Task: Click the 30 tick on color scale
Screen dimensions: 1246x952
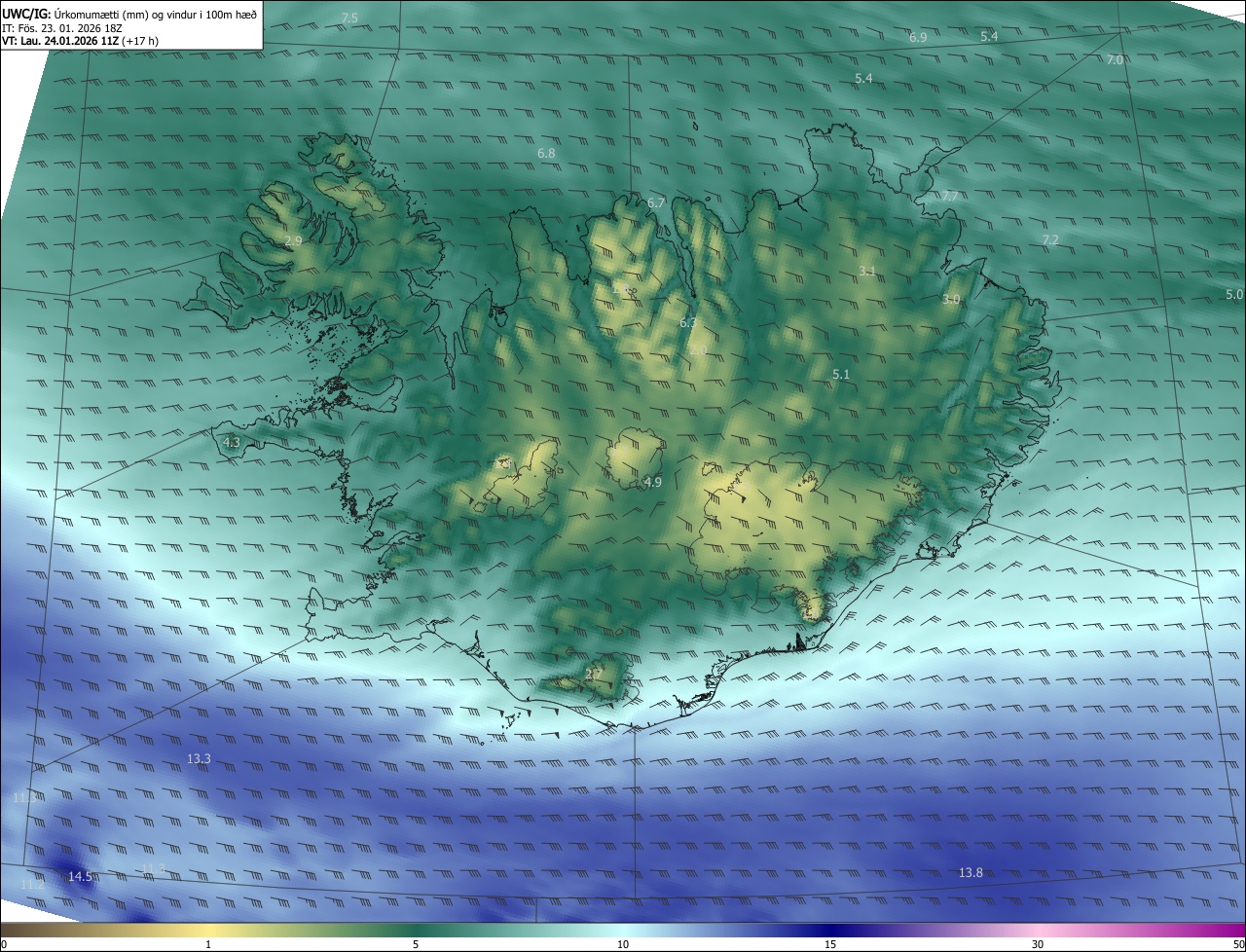Action: coord(1038,944)
